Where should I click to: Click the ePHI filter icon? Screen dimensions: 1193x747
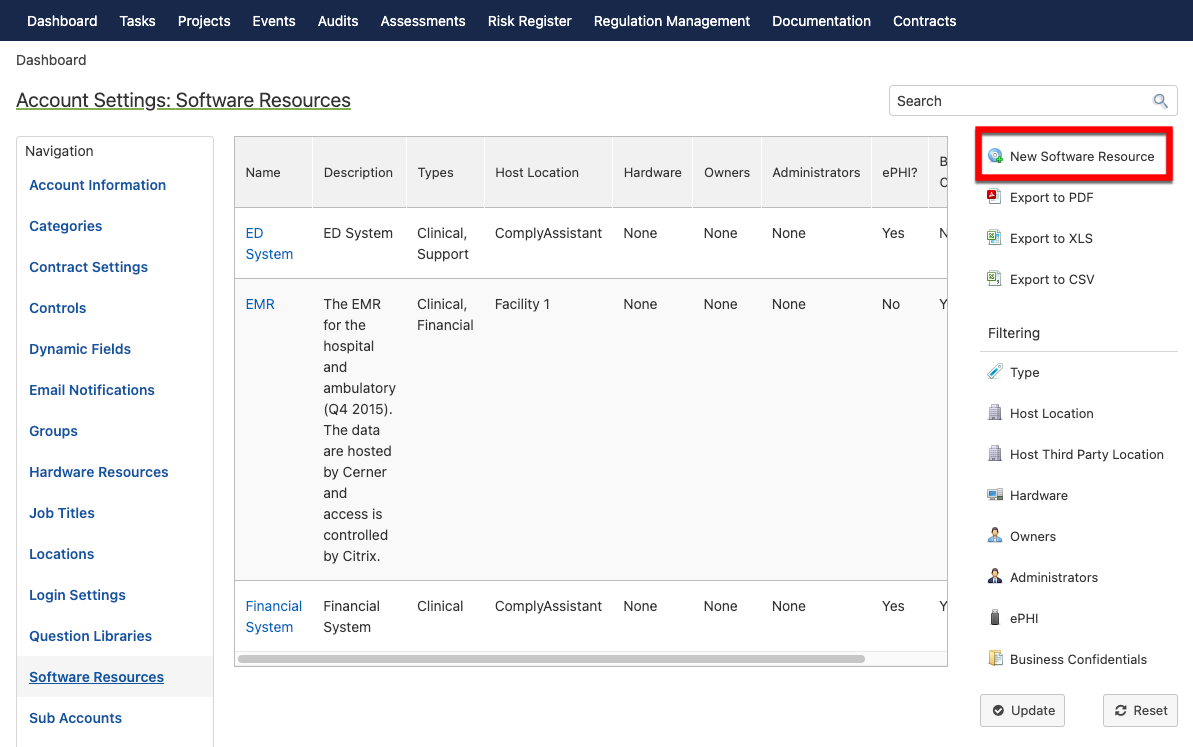995,618
